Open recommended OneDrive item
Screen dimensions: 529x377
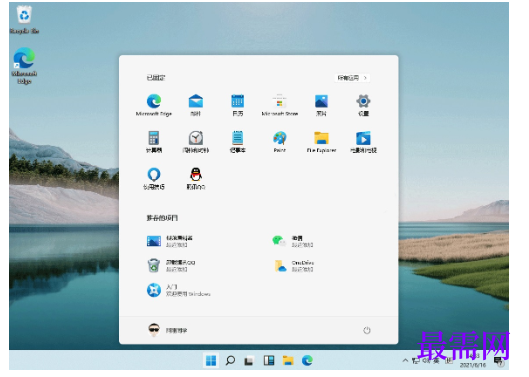294,265
